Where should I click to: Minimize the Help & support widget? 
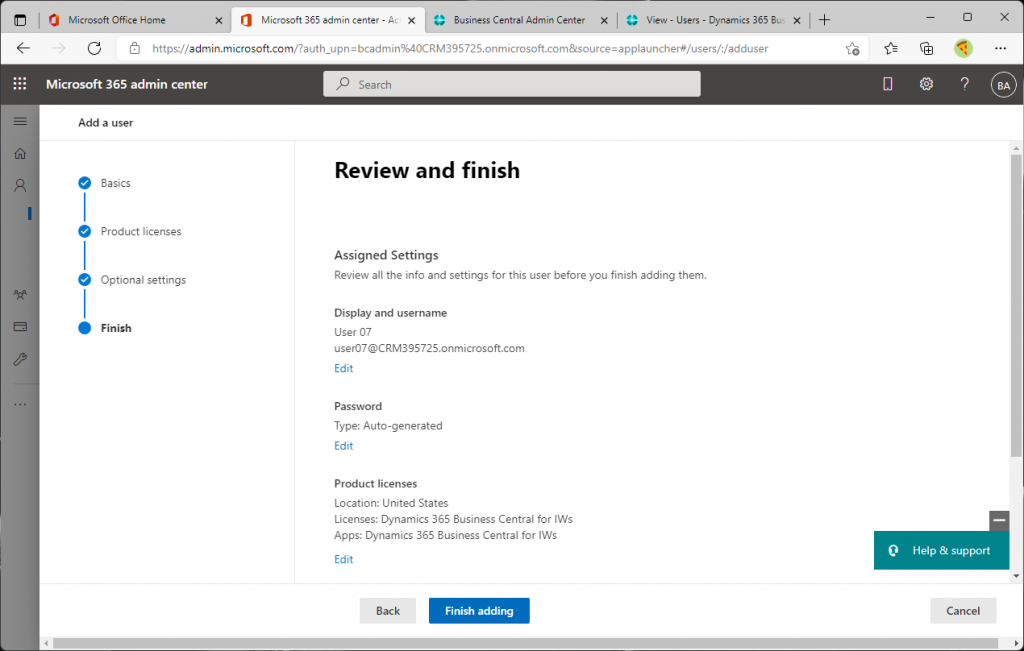(x=999, y=520)
